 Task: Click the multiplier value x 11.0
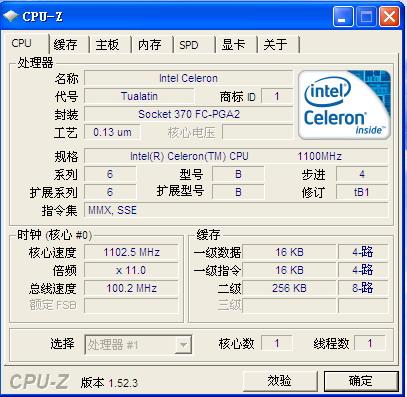(x=131, y=270)
